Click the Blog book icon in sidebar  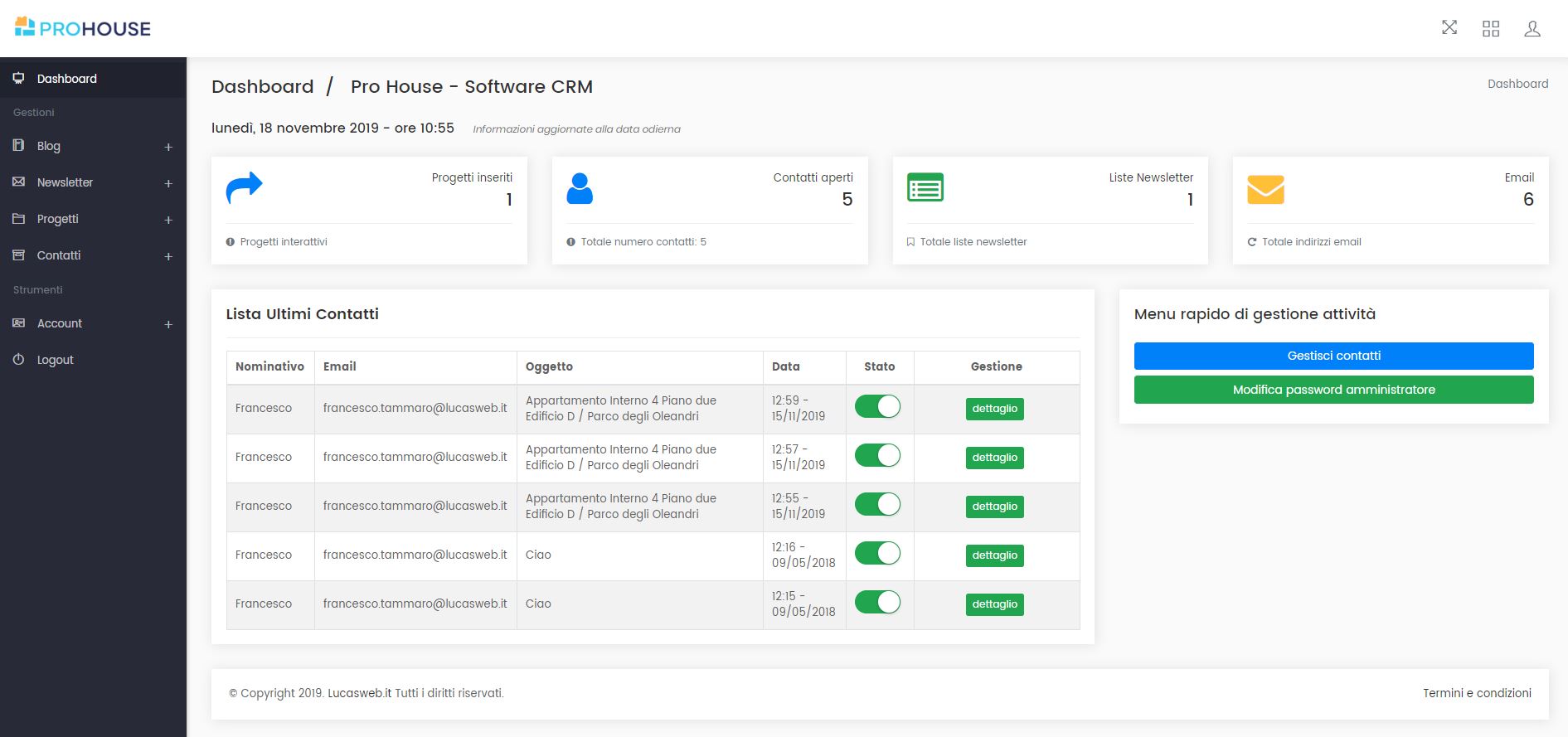click(18, 145)
